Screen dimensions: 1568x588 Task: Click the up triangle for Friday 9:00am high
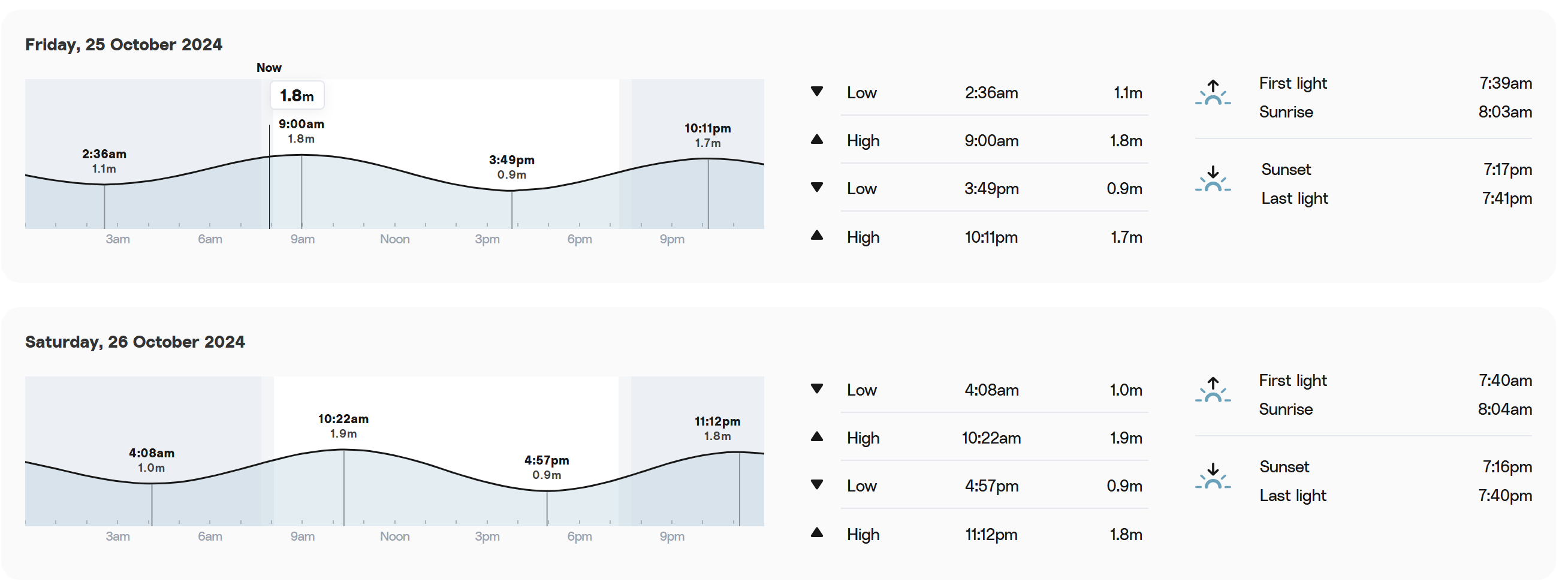click(x=817, y=140)
